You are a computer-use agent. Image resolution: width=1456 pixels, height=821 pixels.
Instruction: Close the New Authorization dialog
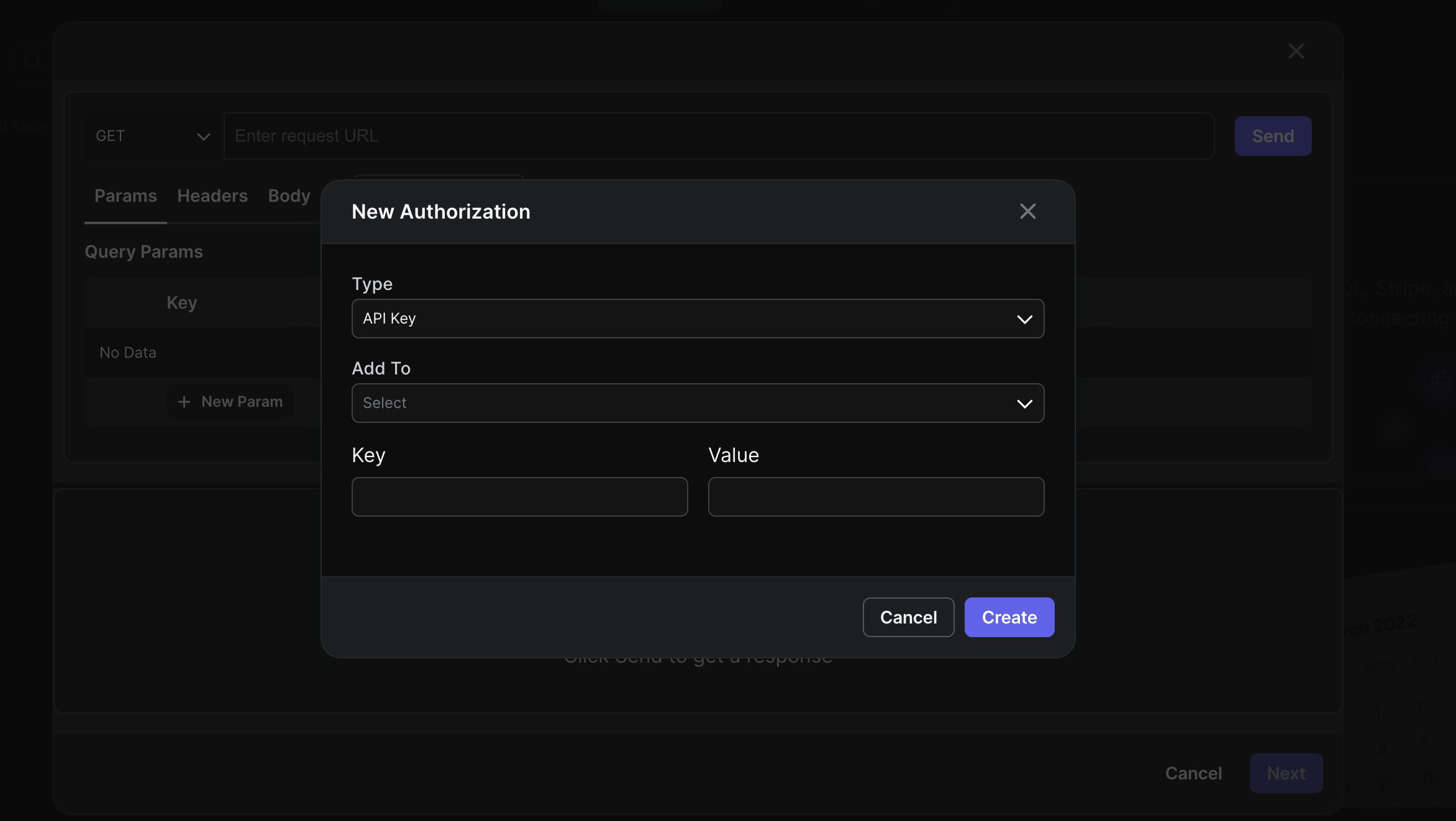(1027, 211)
